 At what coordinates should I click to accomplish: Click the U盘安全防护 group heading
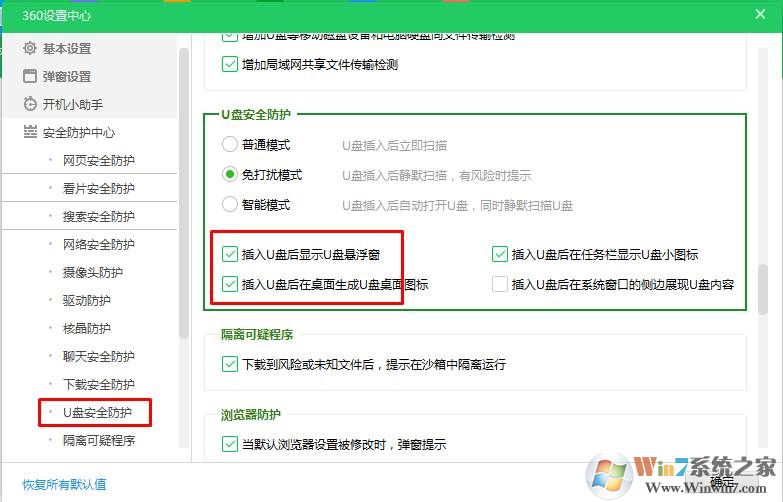click(x=256, y=114)
